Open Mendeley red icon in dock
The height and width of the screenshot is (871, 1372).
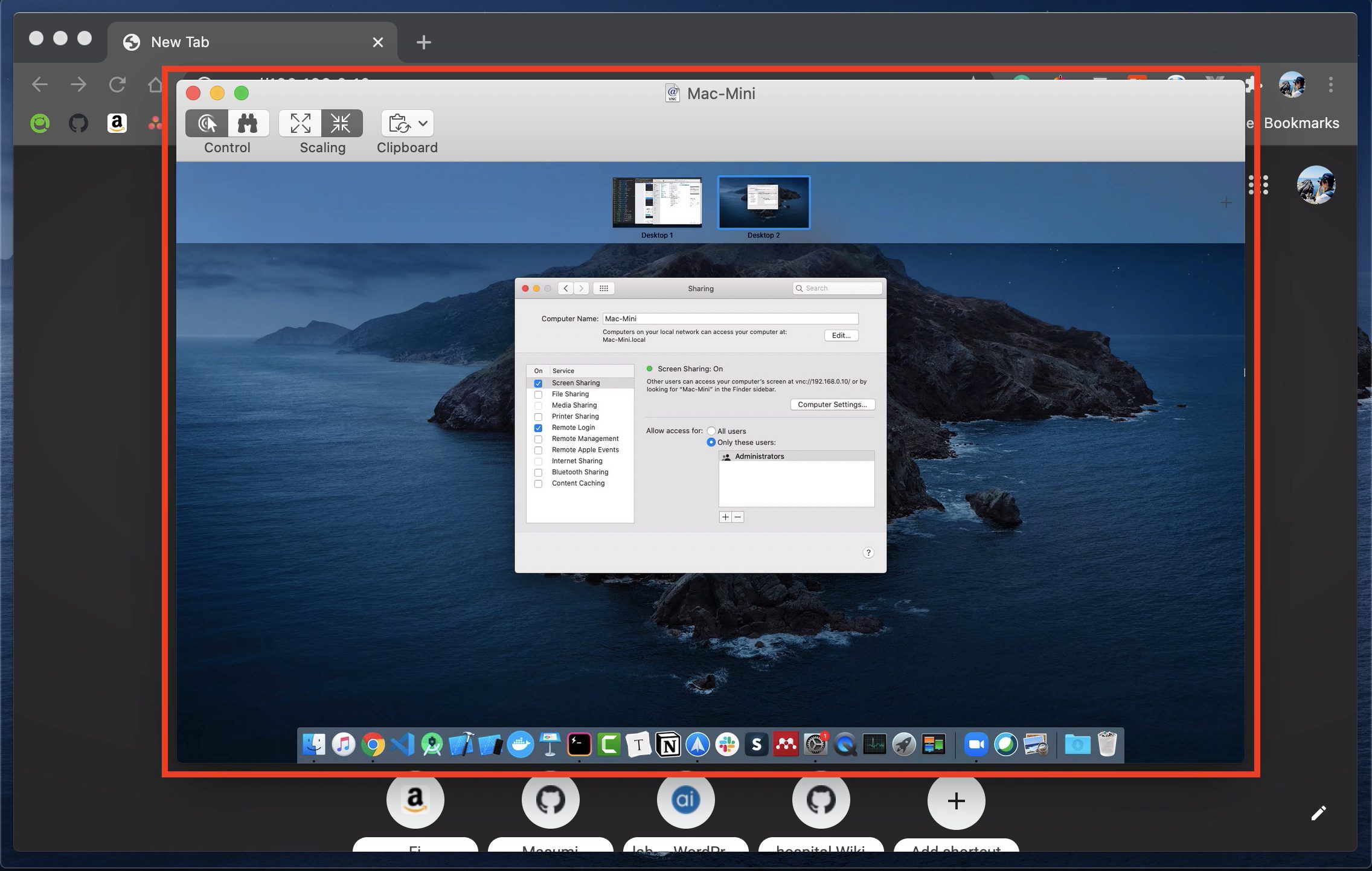coord(786,744)
